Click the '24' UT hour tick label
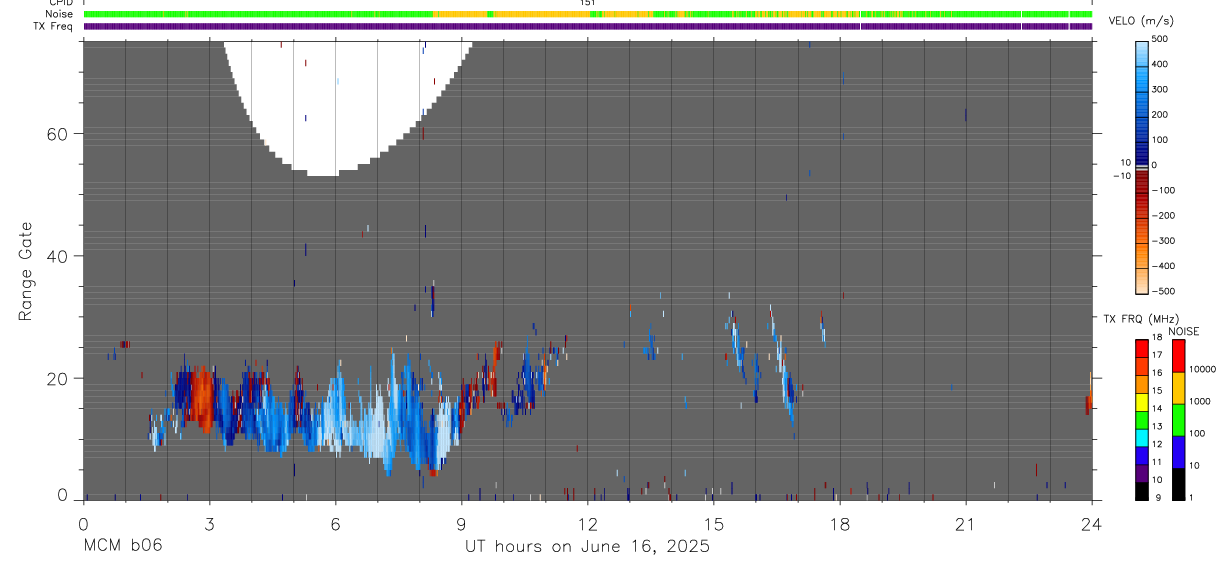Image resolution: width=1228 pixels, height=567 pixels. point(1091,523)
